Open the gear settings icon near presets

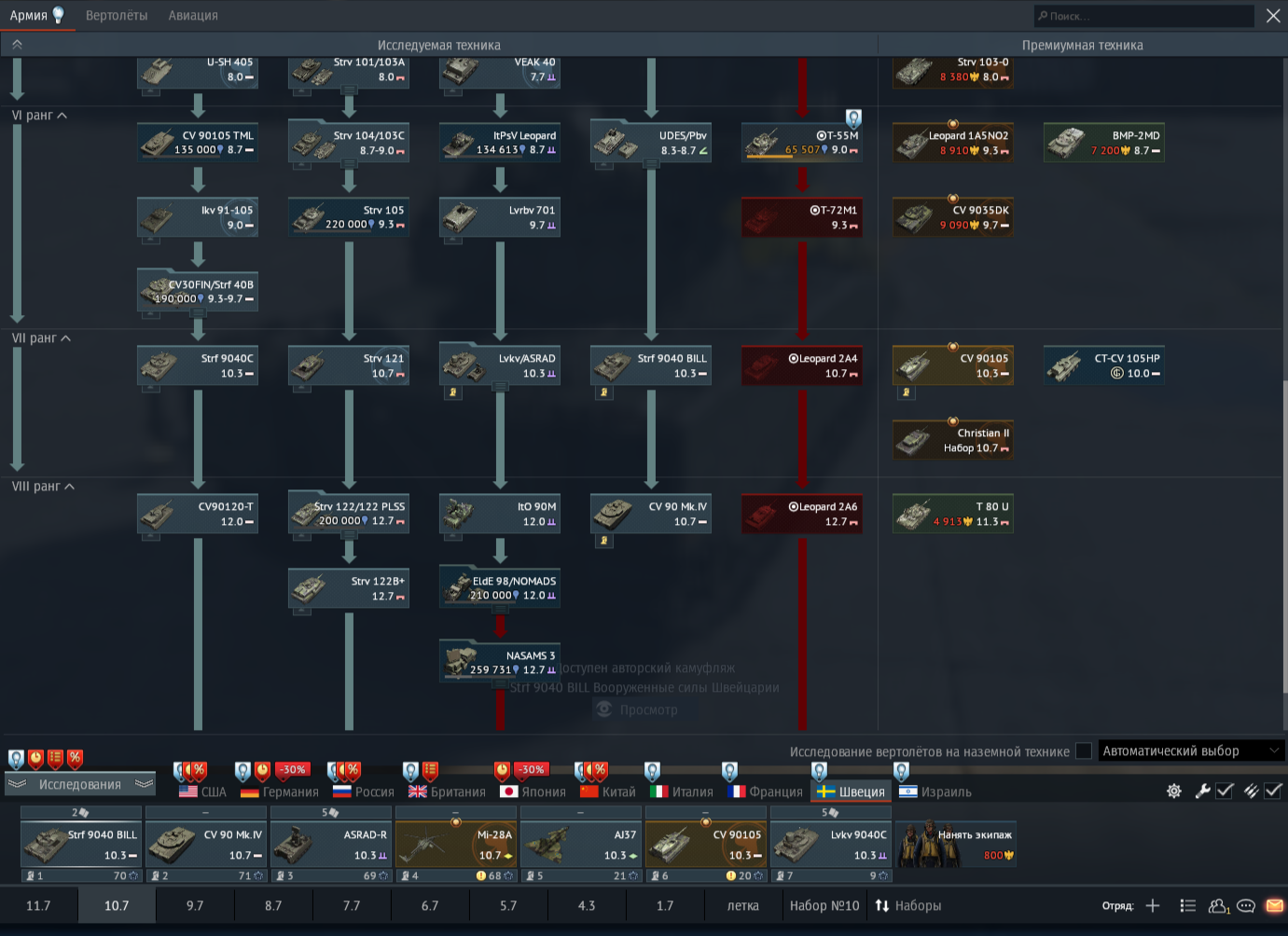(x=1174, y=791)
